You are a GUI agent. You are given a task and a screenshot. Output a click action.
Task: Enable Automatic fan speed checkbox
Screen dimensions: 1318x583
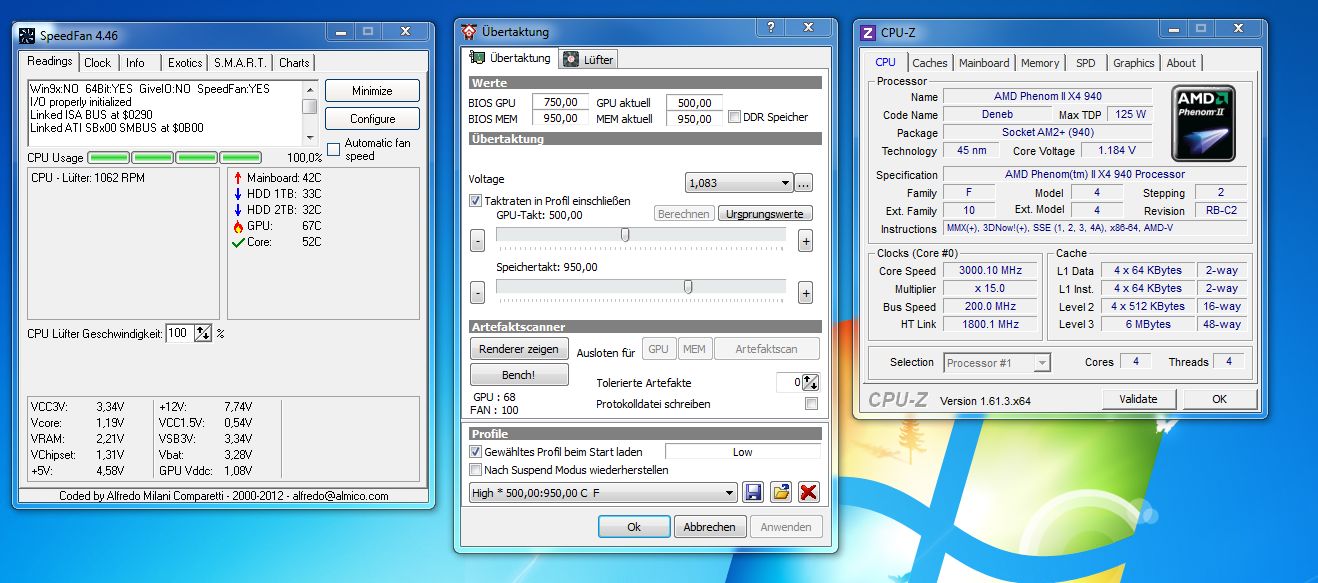(334, 150)
